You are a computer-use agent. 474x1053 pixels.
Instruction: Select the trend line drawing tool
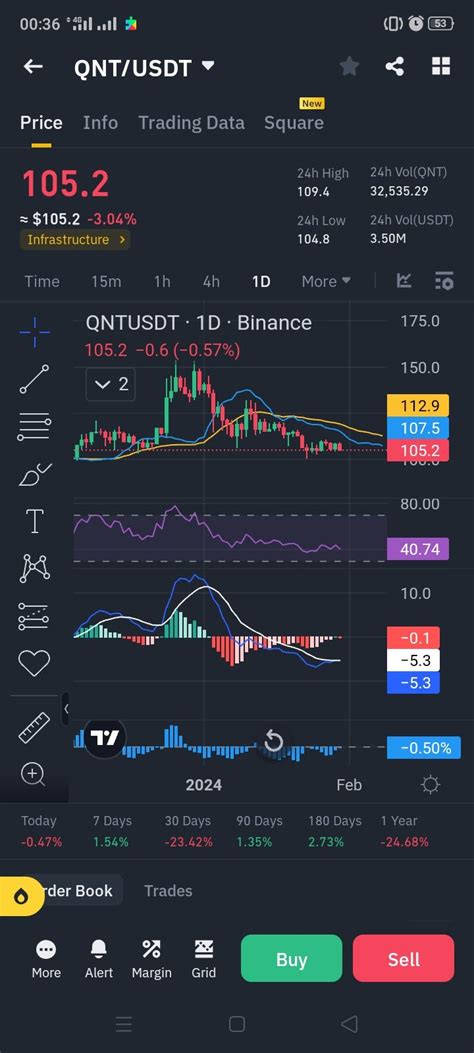click(x=34, y=379)
